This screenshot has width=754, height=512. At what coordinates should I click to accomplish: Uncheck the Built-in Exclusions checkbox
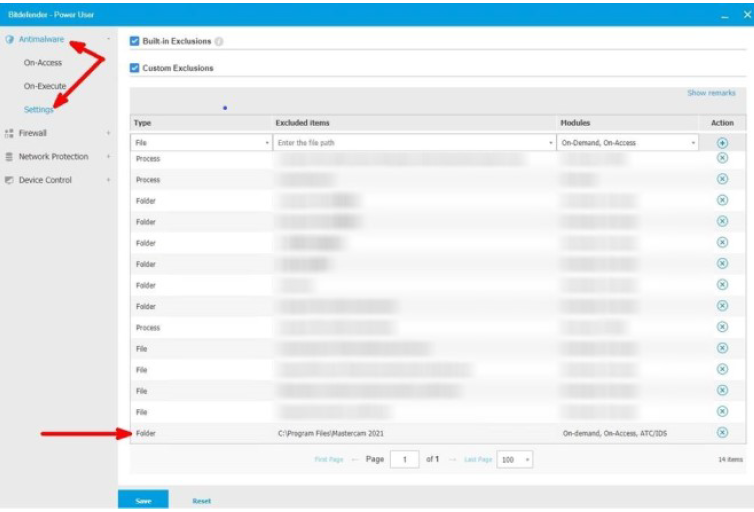pyautogui.click(x=135, y=41)
